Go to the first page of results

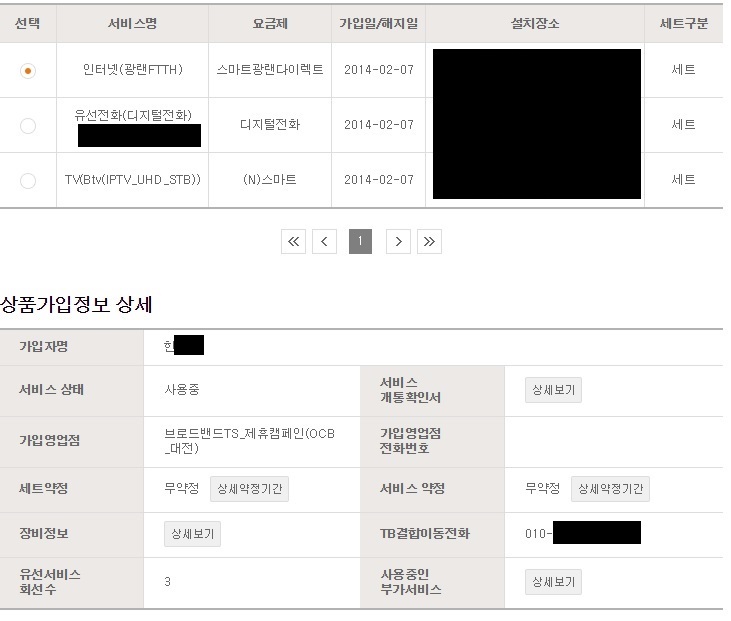[293, 241]
